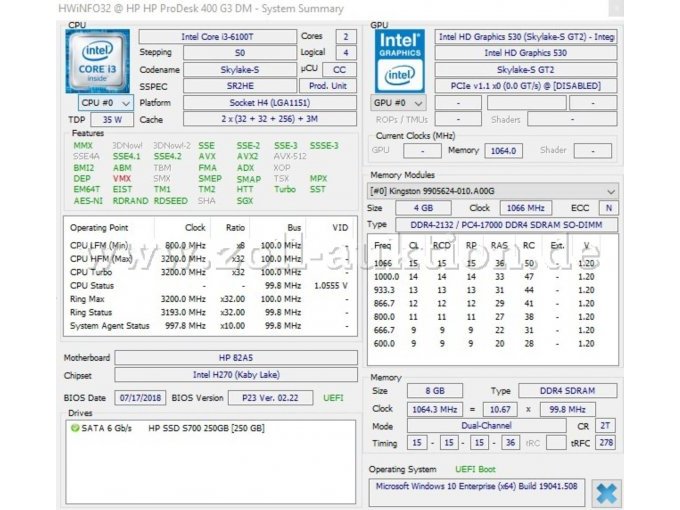The height and width of the screenshot is (510, 680).
Task: Click the Intel Core i3-6100T name field
Action: pyautogui.click(x=217, y=37)
